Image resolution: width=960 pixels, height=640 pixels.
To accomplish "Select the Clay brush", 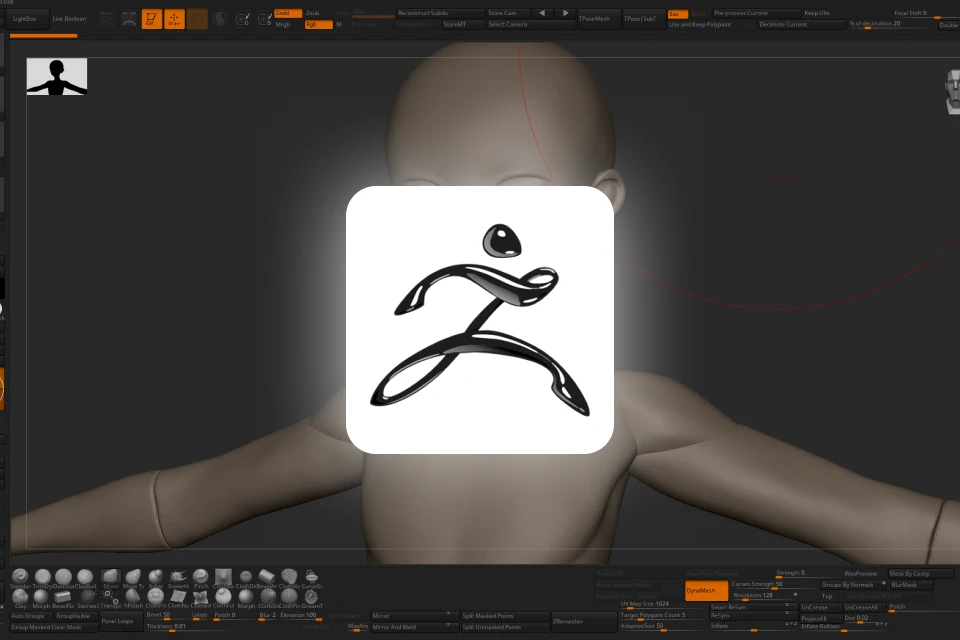I will 20,597.
